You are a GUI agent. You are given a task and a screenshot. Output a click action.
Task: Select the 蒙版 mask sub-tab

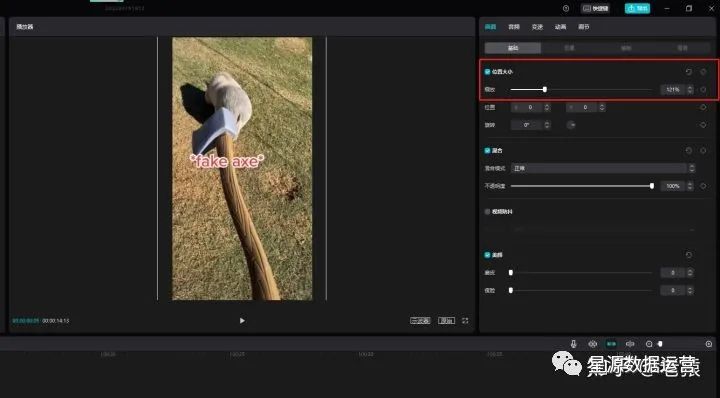click(626, 48)
